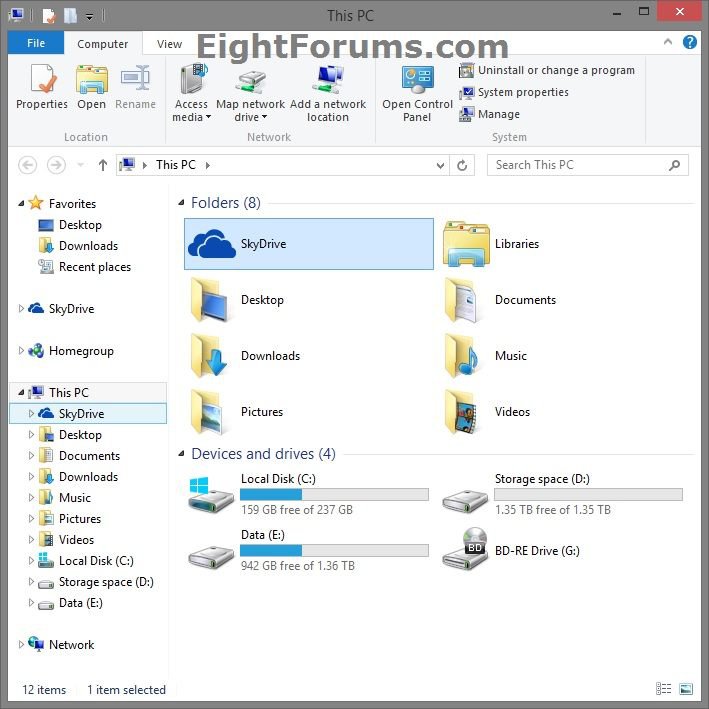Viewport: 709px width, 709px height.
Task: Switch to large icons view
Action: click(686, 689)
